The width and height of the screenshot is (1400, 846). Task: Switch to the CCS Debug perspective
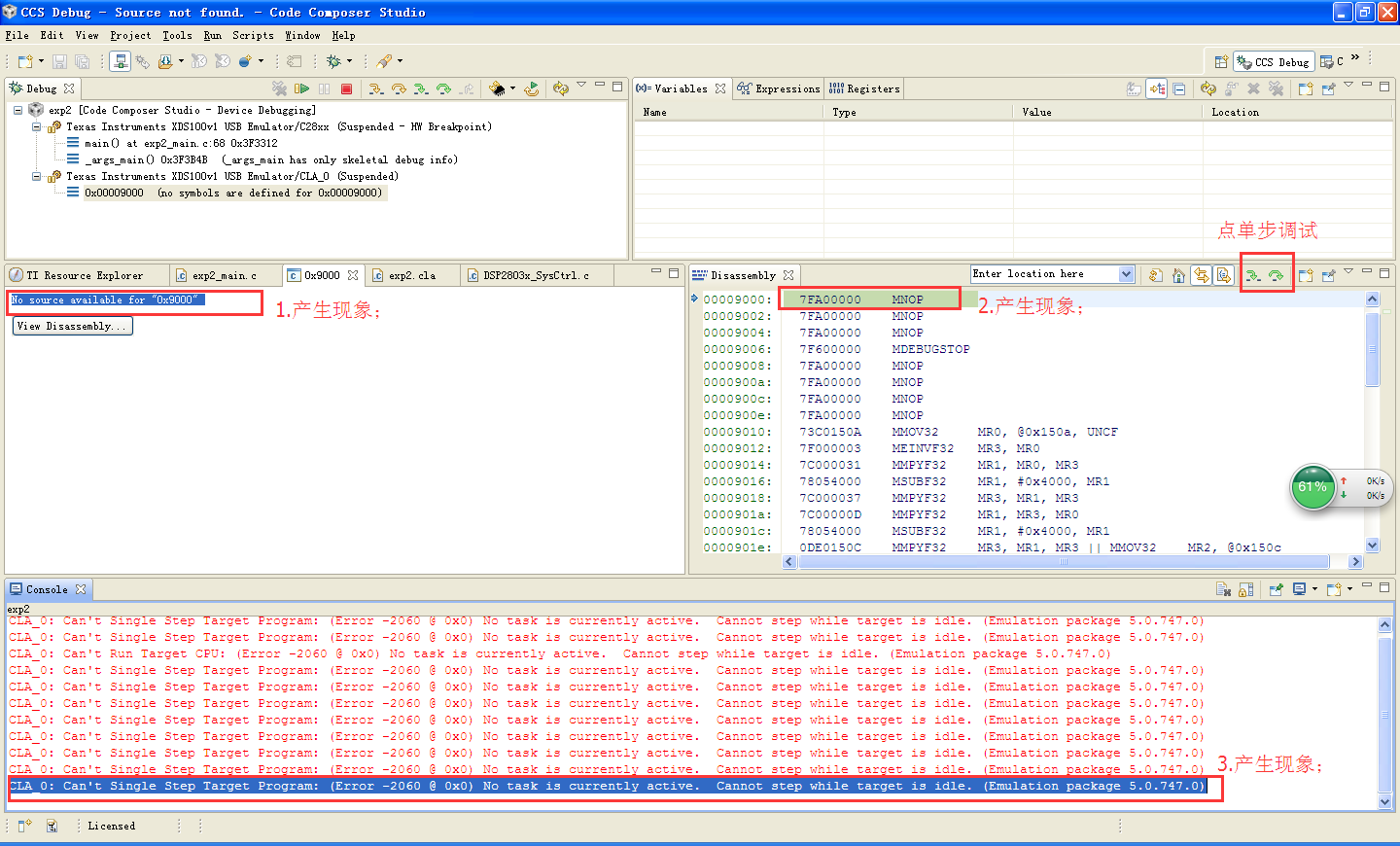(x=1274, y=61)
